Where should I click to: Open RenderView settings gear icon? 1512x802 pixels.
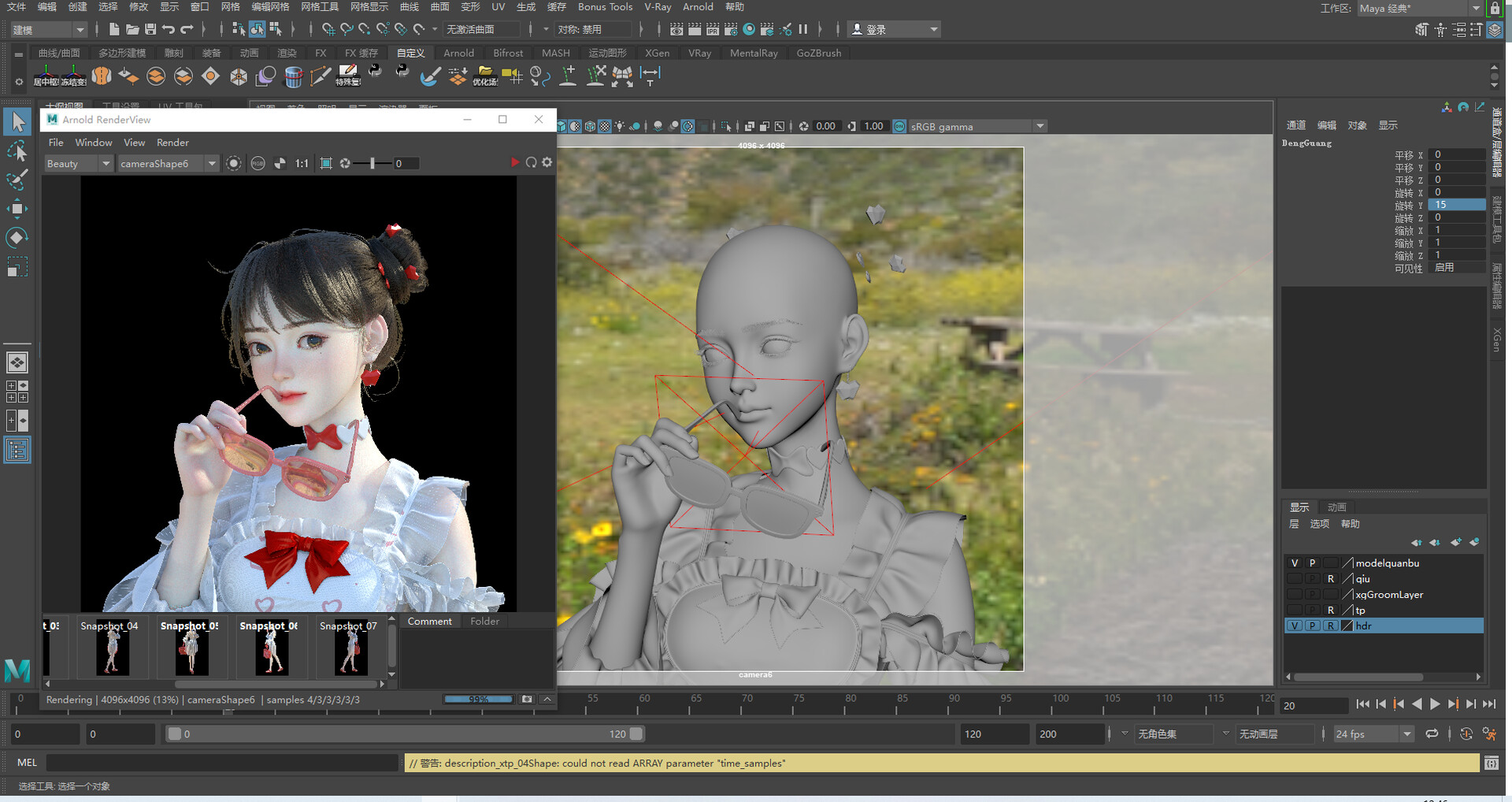(547, 162)
